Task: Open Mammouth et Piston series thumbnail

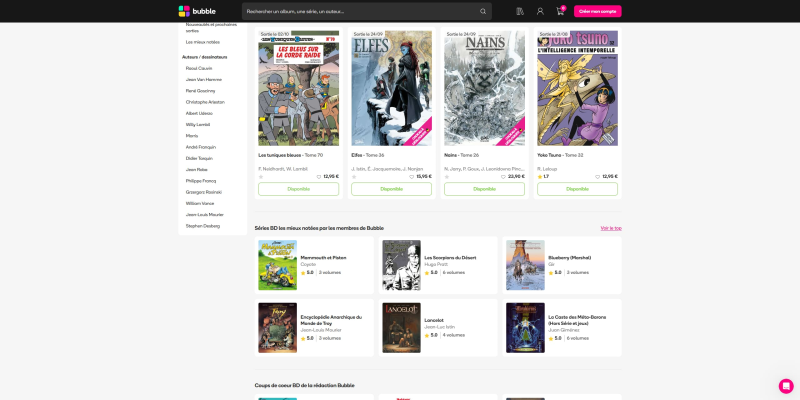Action: coord(278,265)
